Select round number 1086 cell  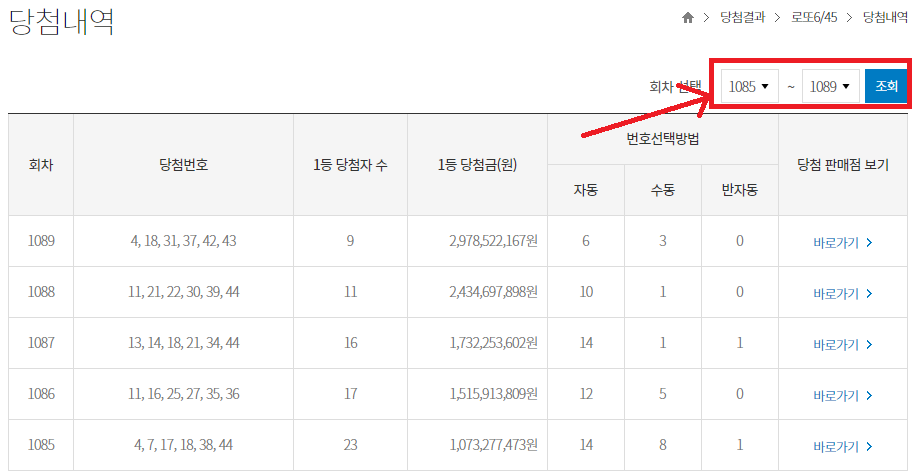tap(41, 394)
